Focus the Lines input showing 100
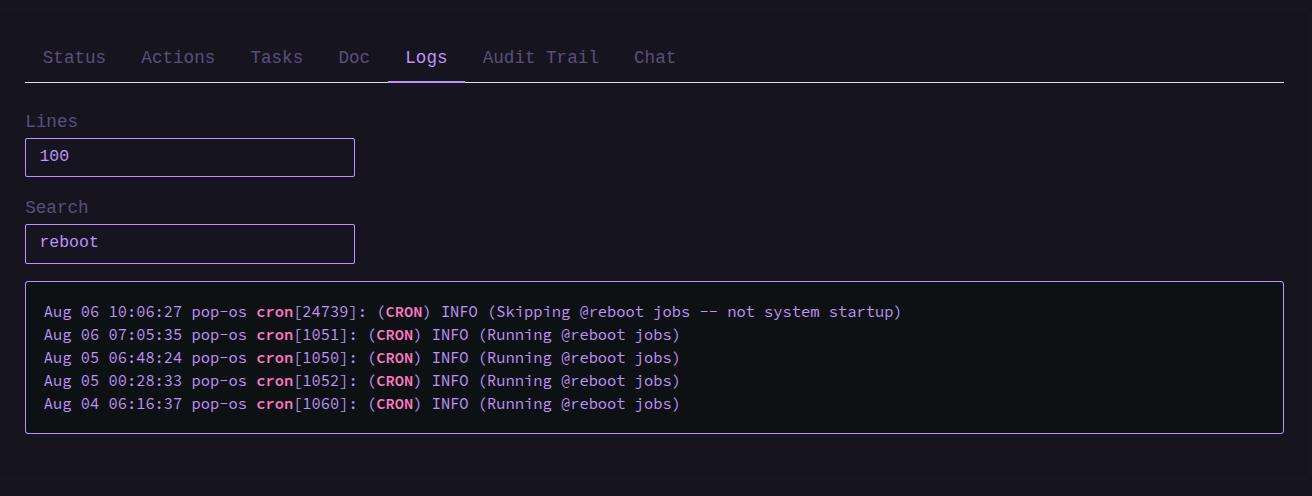This screenshot has height=496, width=1312. coord(190,157)
